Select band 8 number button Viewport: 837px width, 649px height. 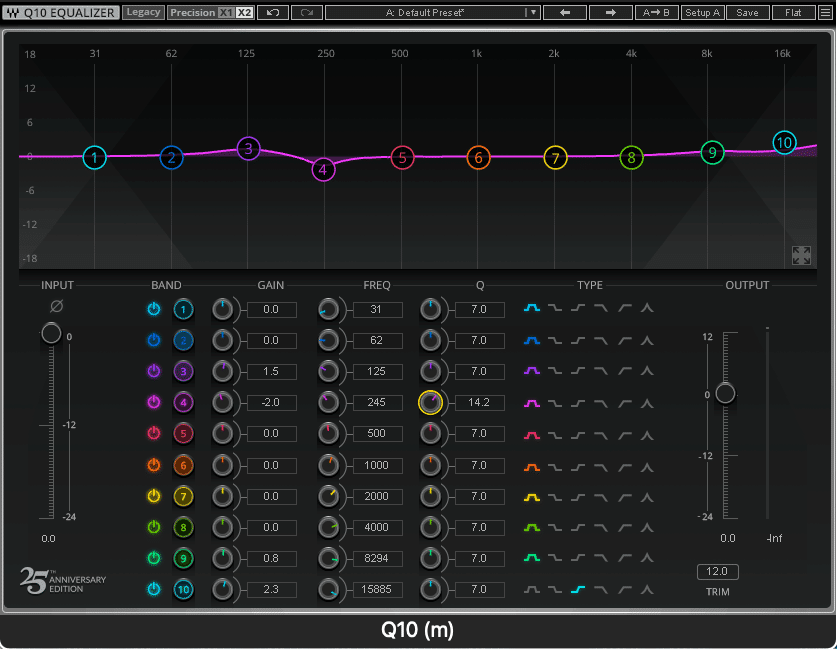[x=183, y=527]
